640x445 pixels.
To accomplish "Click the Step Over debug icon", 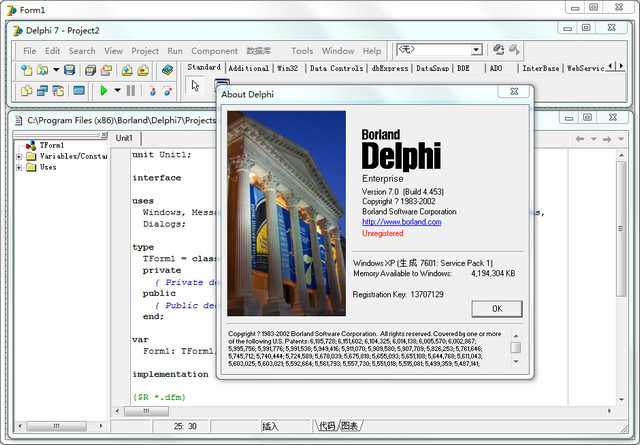I will click(168, 91).
